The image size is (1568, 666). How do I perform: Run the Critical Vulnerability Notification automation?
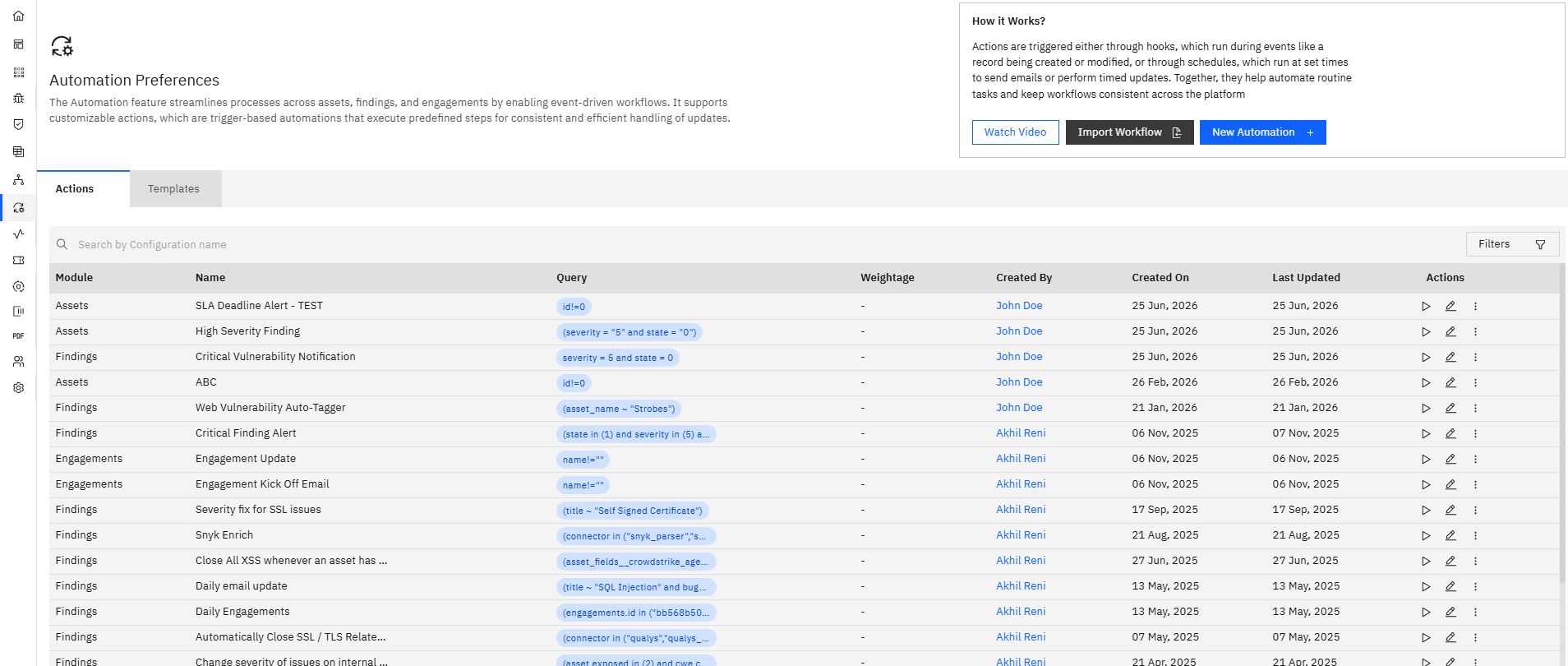pyautogui.click(x=1426, y=358)
